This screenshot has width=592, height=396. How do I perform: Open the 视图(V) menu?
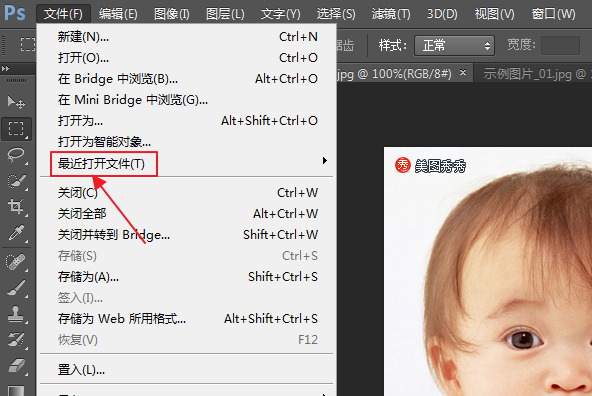(494, 14)
